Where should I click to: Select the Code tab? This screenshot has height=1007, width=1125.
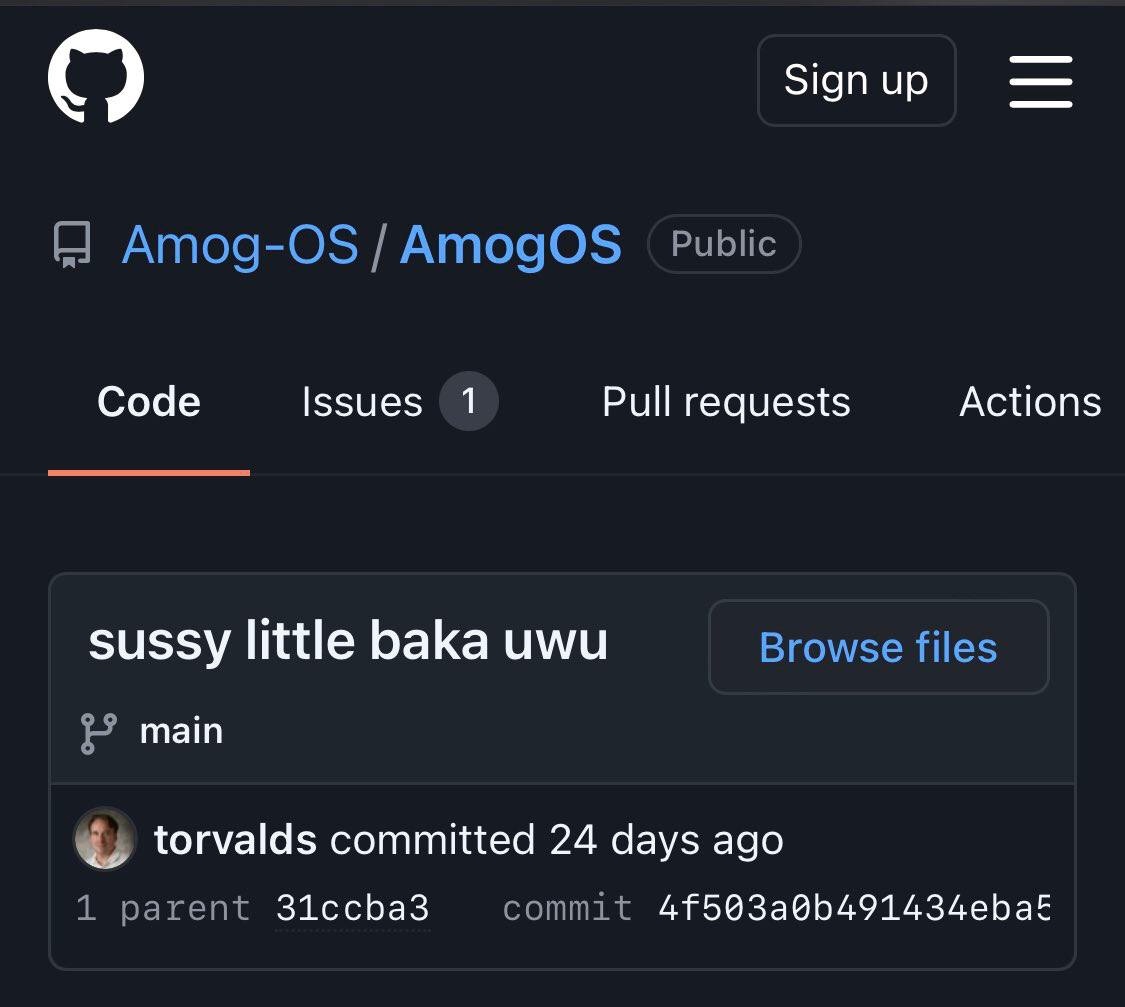(x=148, y=401)
